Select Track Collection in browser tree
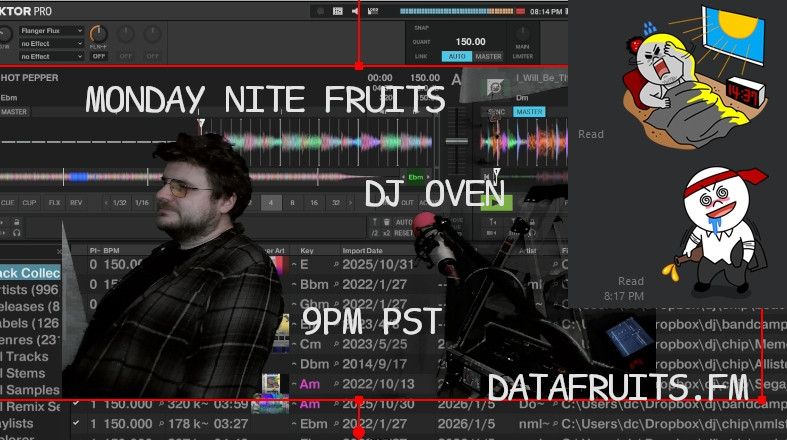Viewport: 787px width, 440px height. point(30,273)
